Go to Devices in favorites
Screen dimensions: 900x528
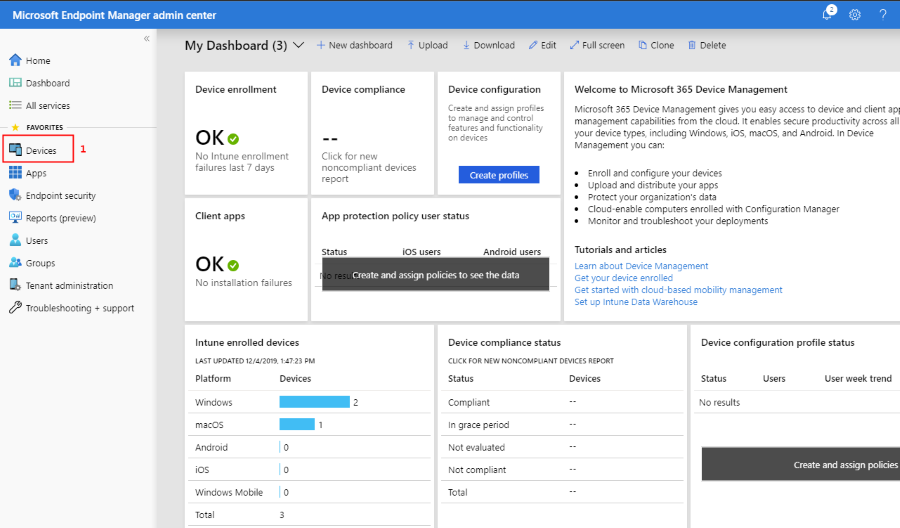(x=41, y=150)
